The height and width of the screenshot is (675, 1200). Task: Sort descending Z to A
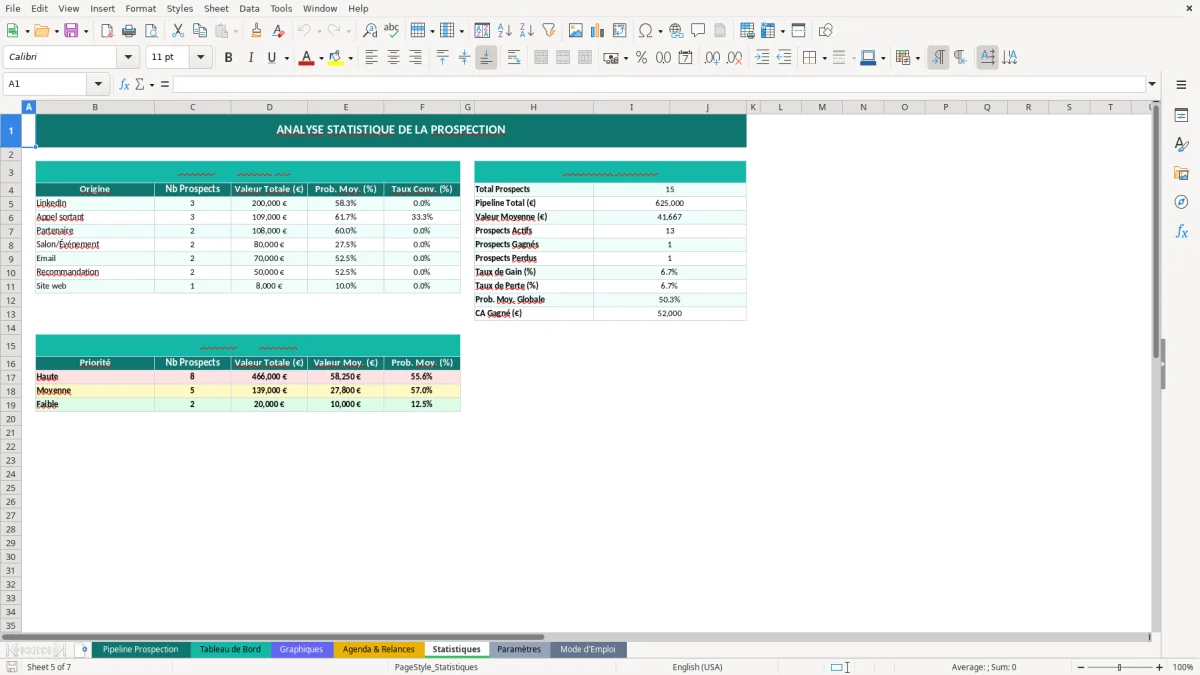527,31
